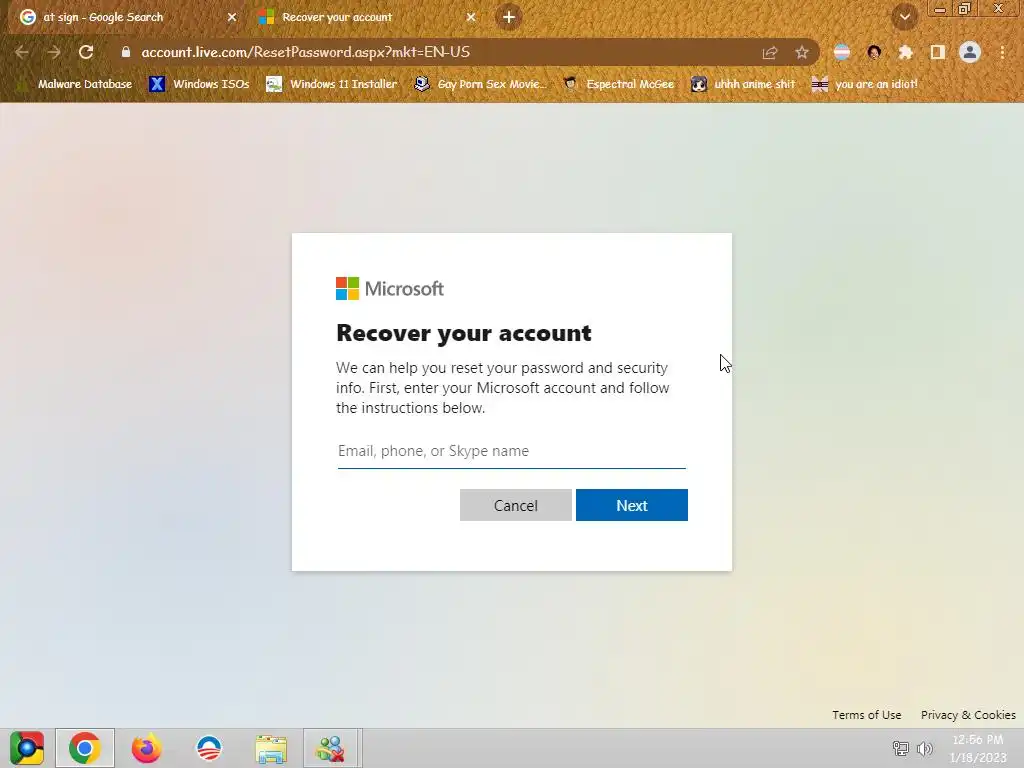Open the avatar-face extension icon
The image size is (1024, 768).
point(874,52)
